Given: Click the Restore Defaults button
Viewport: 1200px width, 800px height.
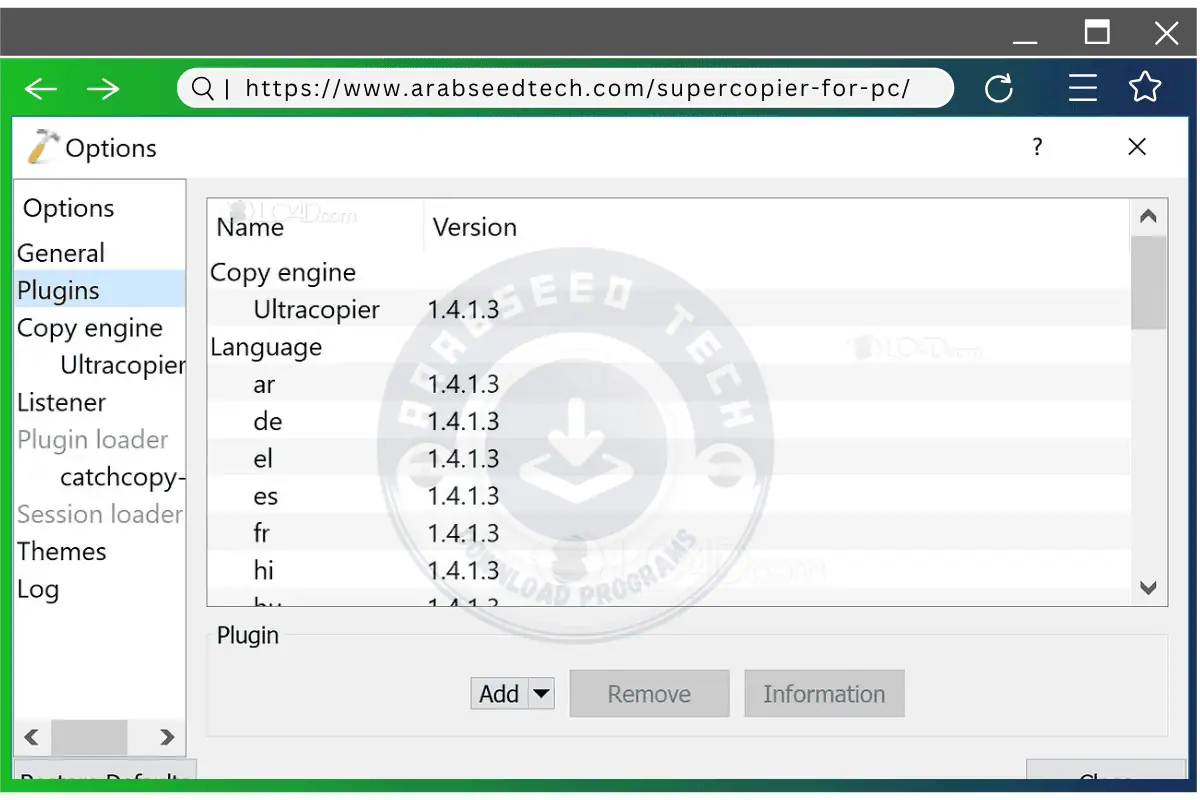Looking at the screenshot, I should pos(103,780).
